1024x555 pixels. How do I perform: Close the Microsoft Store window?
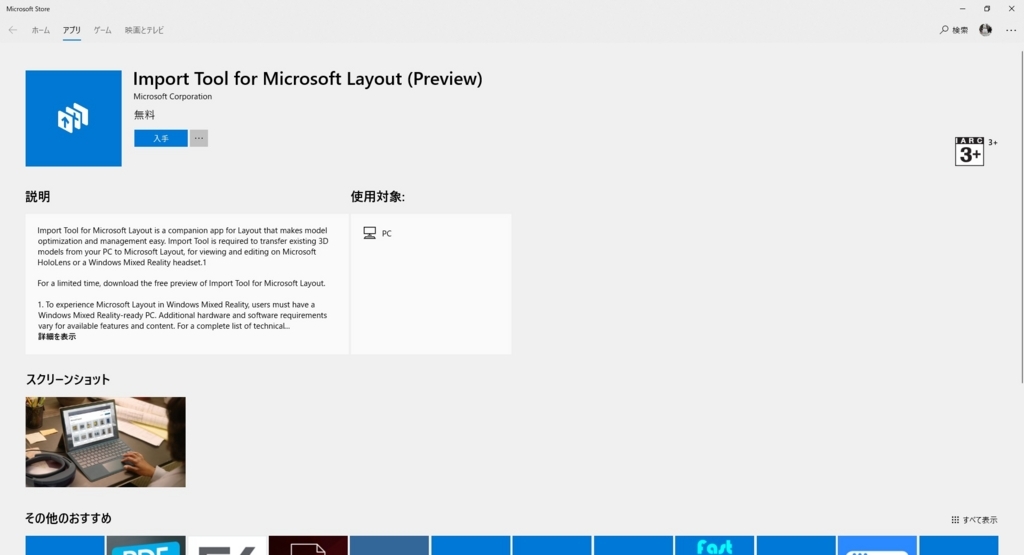[x=1012, y=8]
